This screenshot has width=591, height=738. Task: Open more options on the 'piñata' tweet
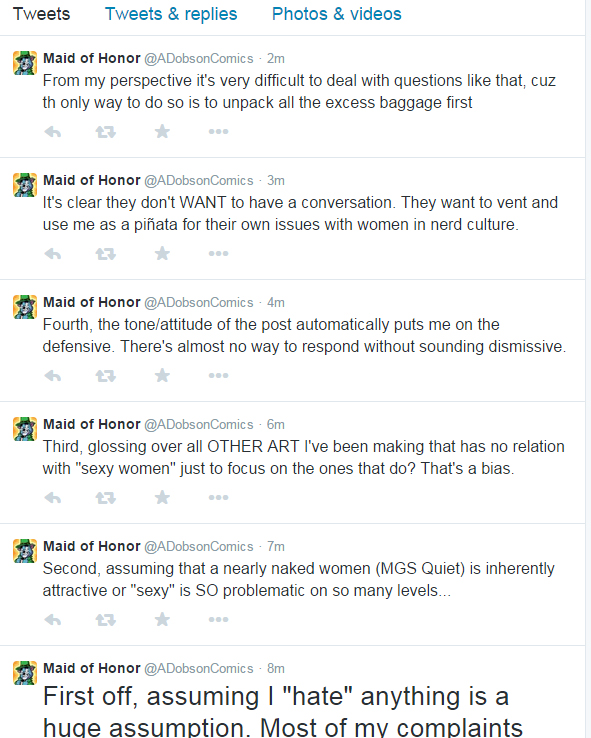click(x=218, y=253)
